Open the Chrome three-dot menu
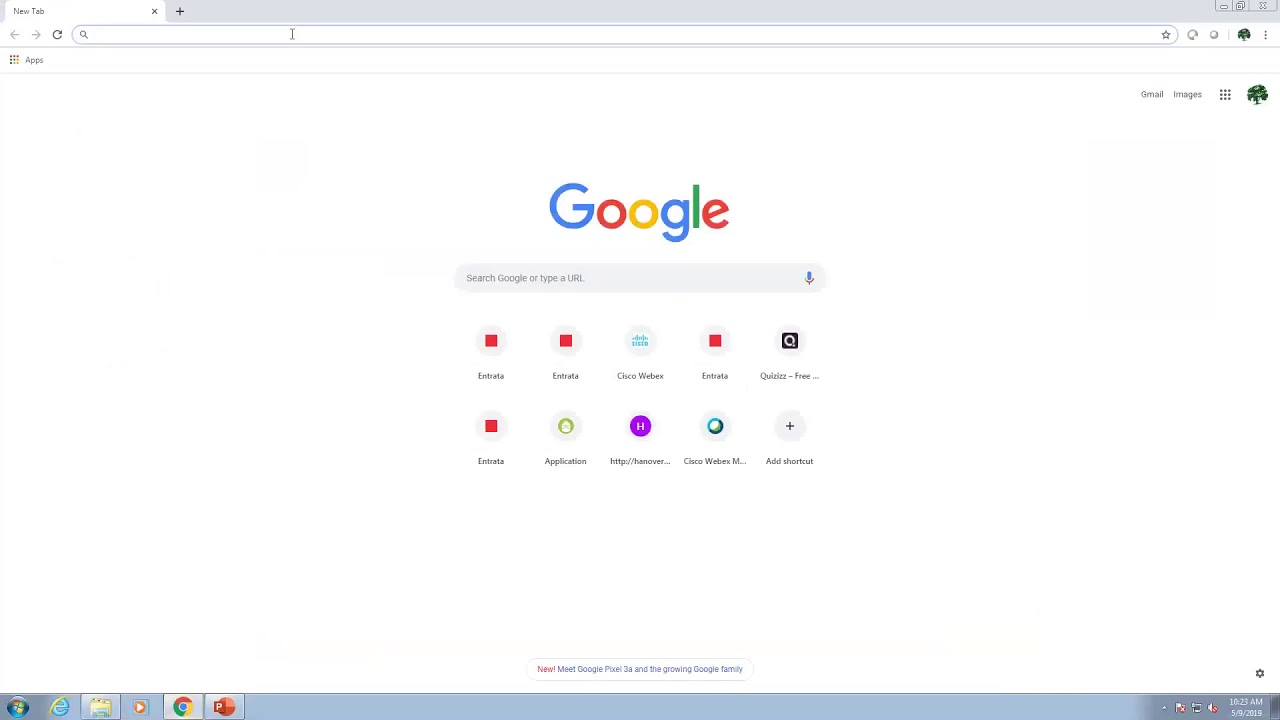Screen dimensions: 1280x720 (x=1265, y=35)
